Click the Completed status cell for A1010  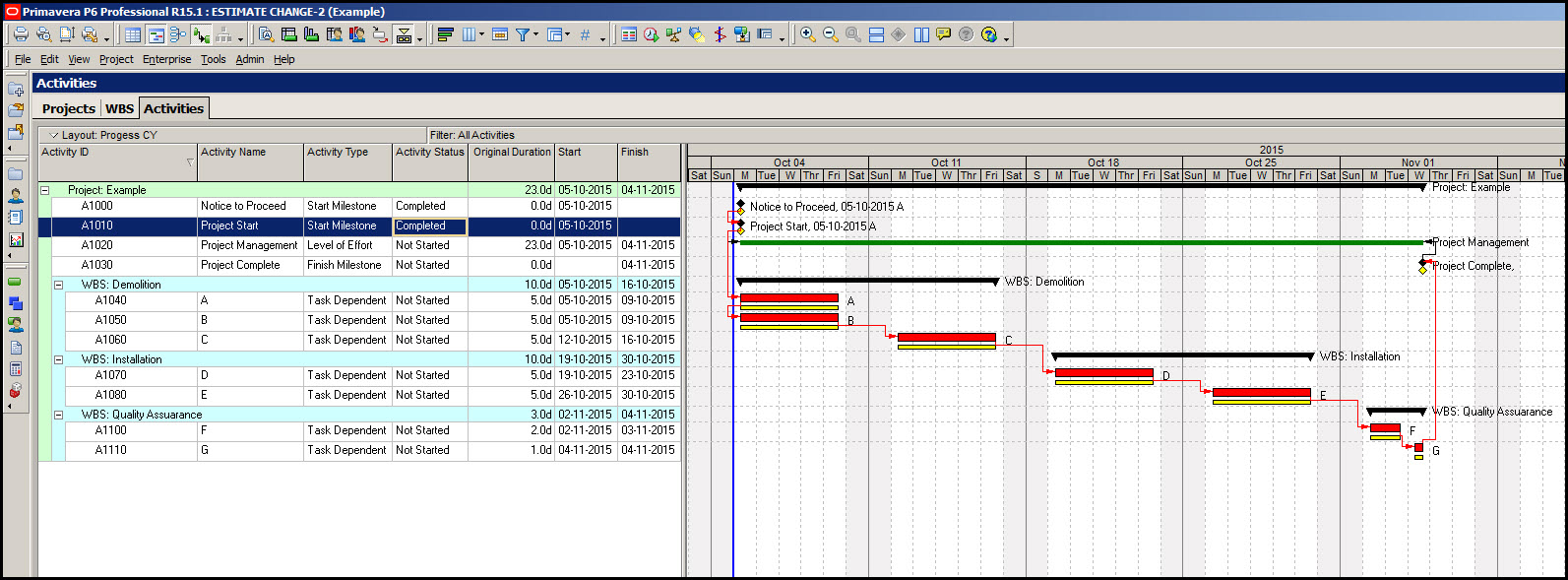(430, 226)
